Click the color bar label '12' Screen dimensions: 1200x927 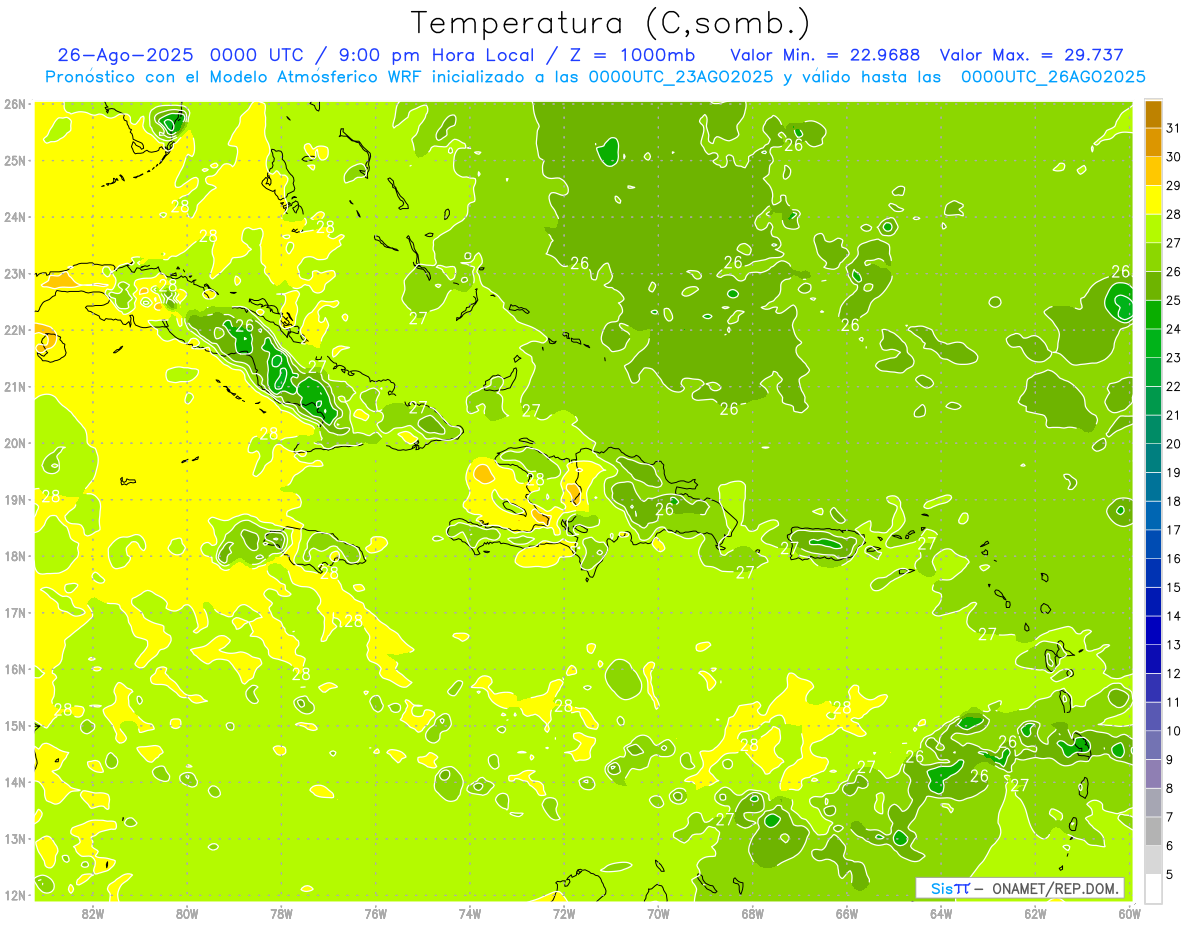click(x=1174, y=673)
